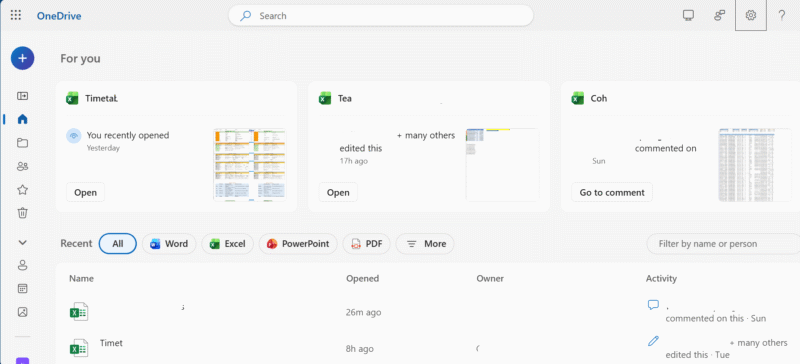Toggle the sidebar navigation pane icon
This screenshot has width=800, height=364.
point(22,96)
